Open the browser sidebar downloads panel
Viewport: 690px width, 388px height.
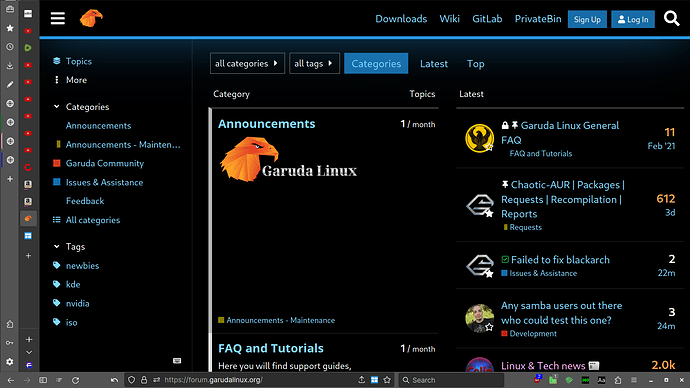tap(10, 66)
